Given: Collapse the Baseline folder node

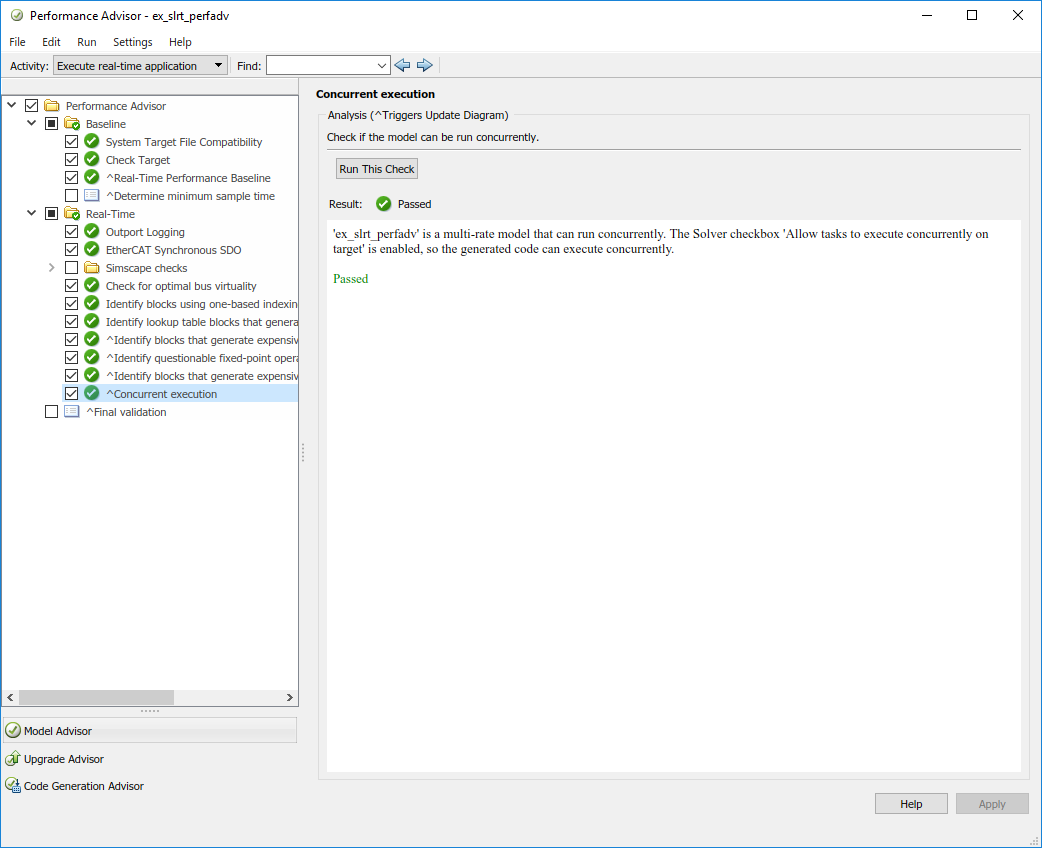Looking at the screenshot, I should point(31,123).
